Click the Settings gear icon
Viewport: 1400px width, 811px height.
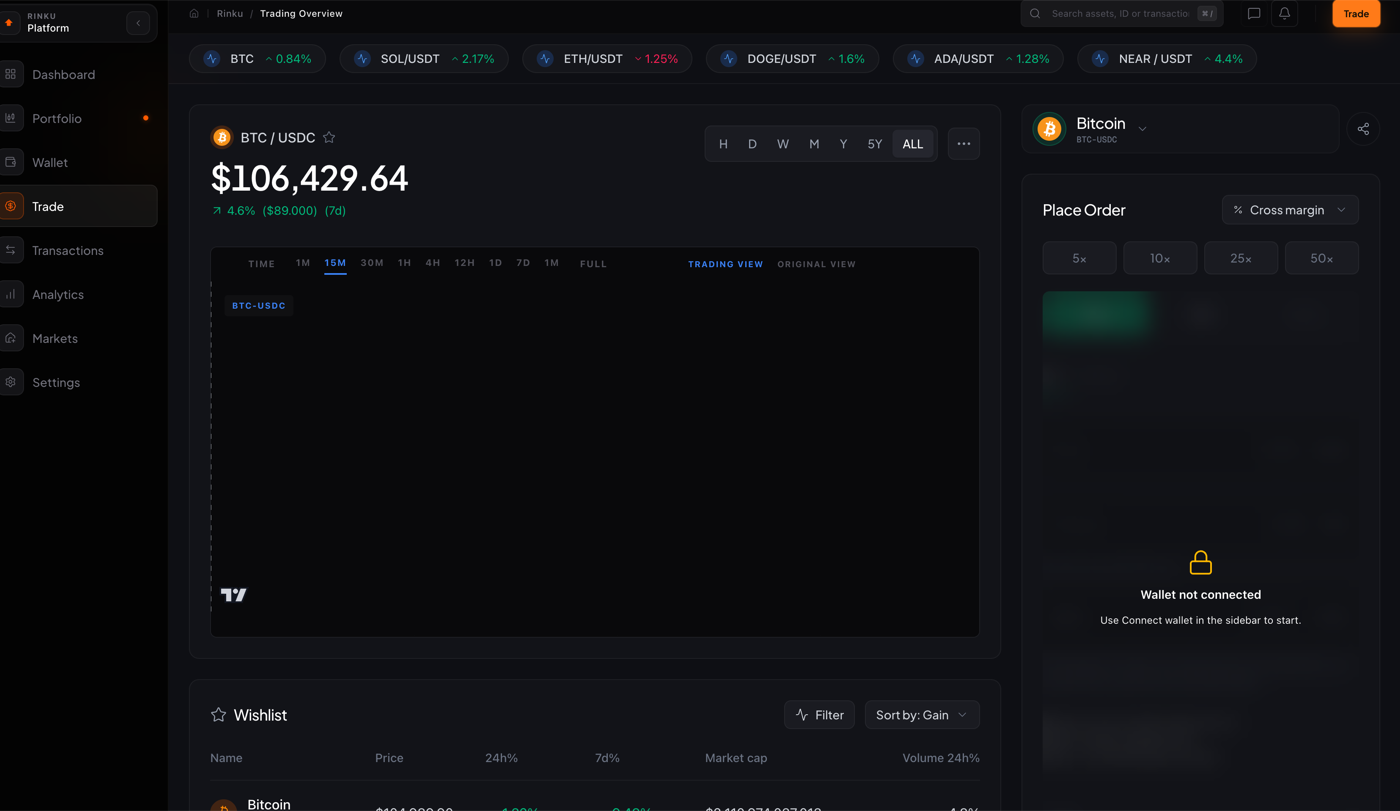tap(11, 382)
